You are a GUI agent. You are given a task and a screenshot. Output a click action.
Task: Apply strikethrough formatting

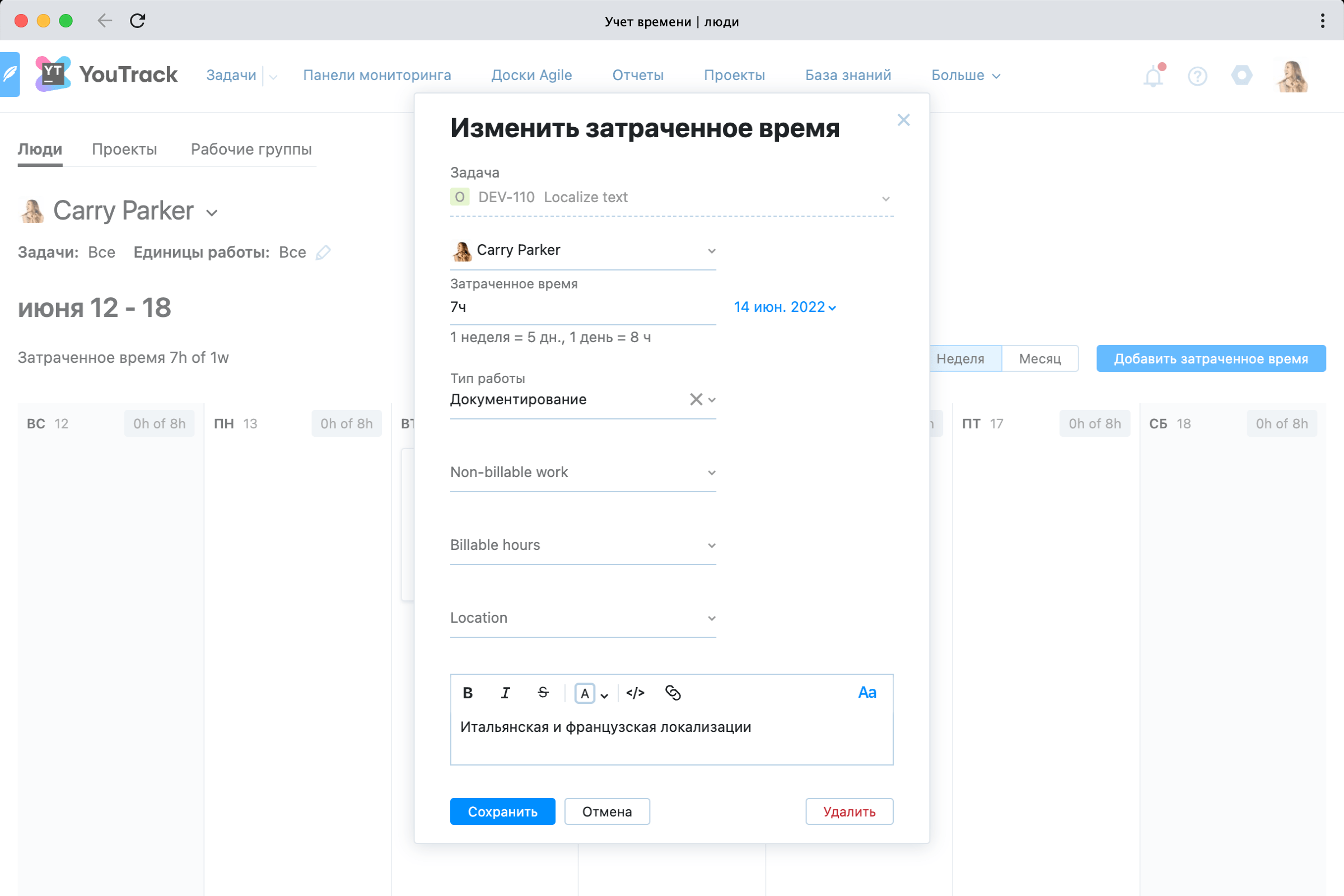(542, 693)
